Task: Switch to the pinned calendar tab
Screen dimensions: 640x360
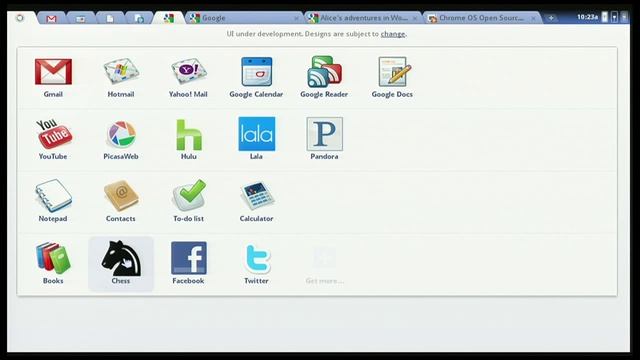Action: pos(80,19)
